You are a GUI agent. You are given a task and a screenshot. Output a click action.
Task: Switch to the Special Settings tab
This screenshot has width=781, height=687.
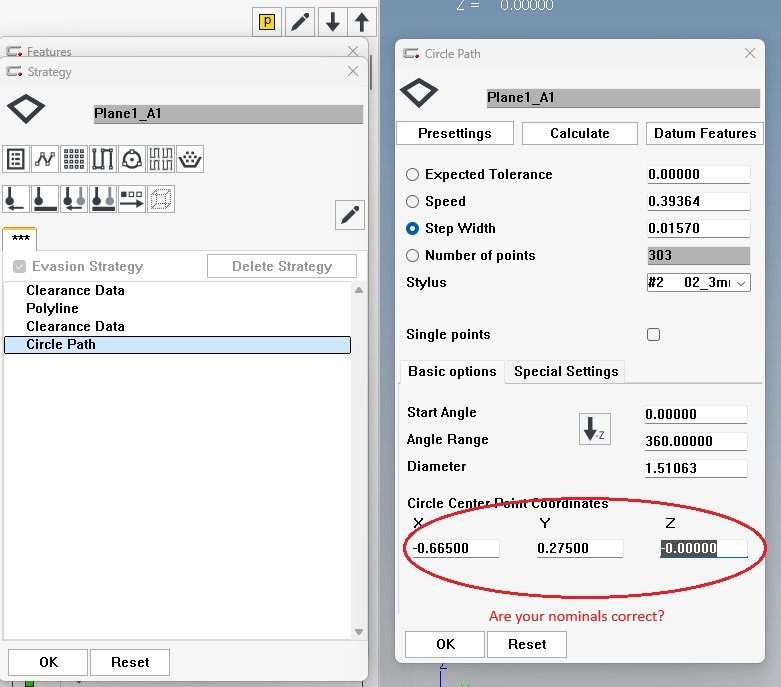(x=566, y=371)
